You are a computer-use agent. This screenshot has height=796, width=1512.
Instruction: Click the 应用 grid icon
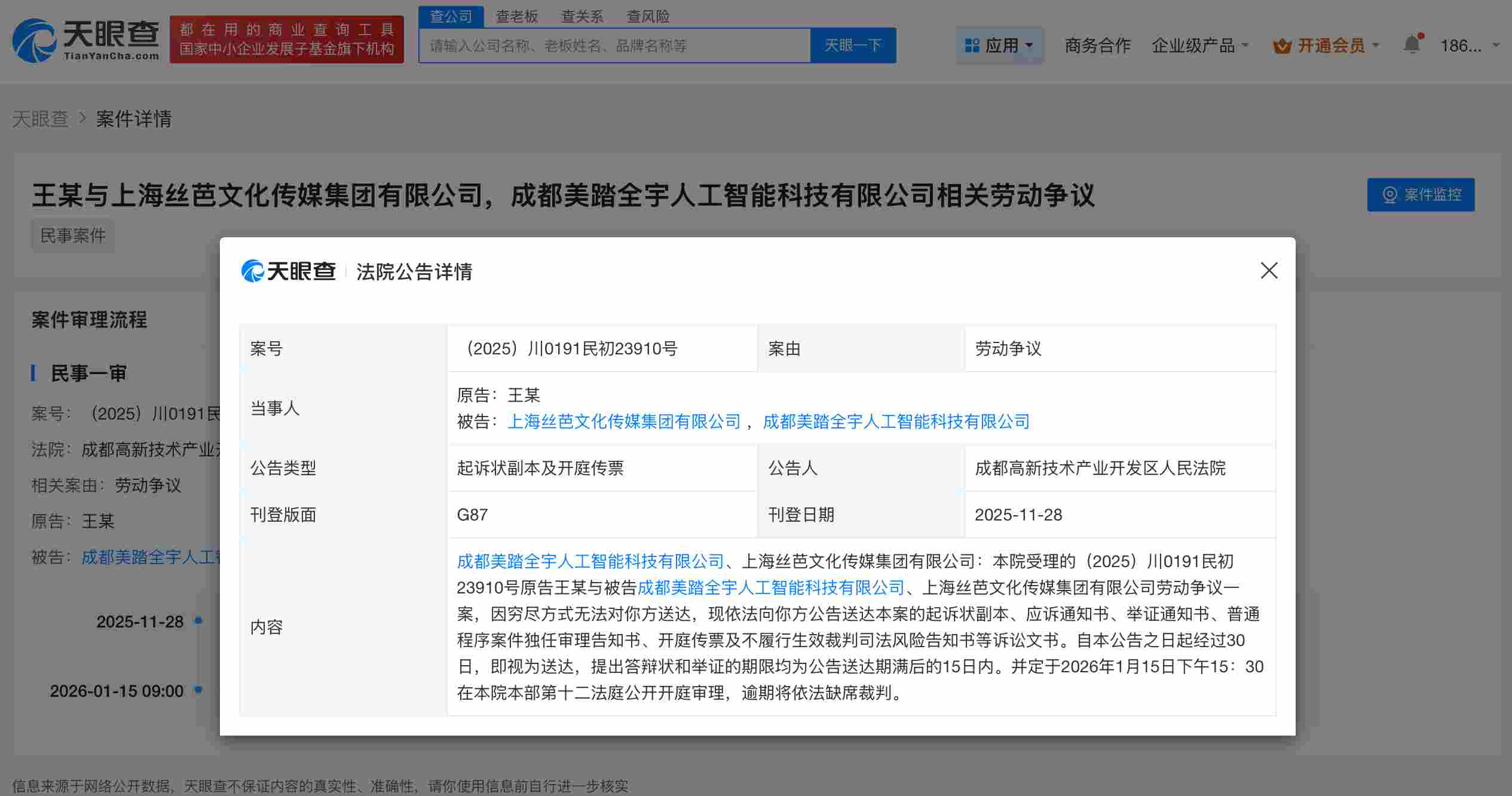(971, 45)
